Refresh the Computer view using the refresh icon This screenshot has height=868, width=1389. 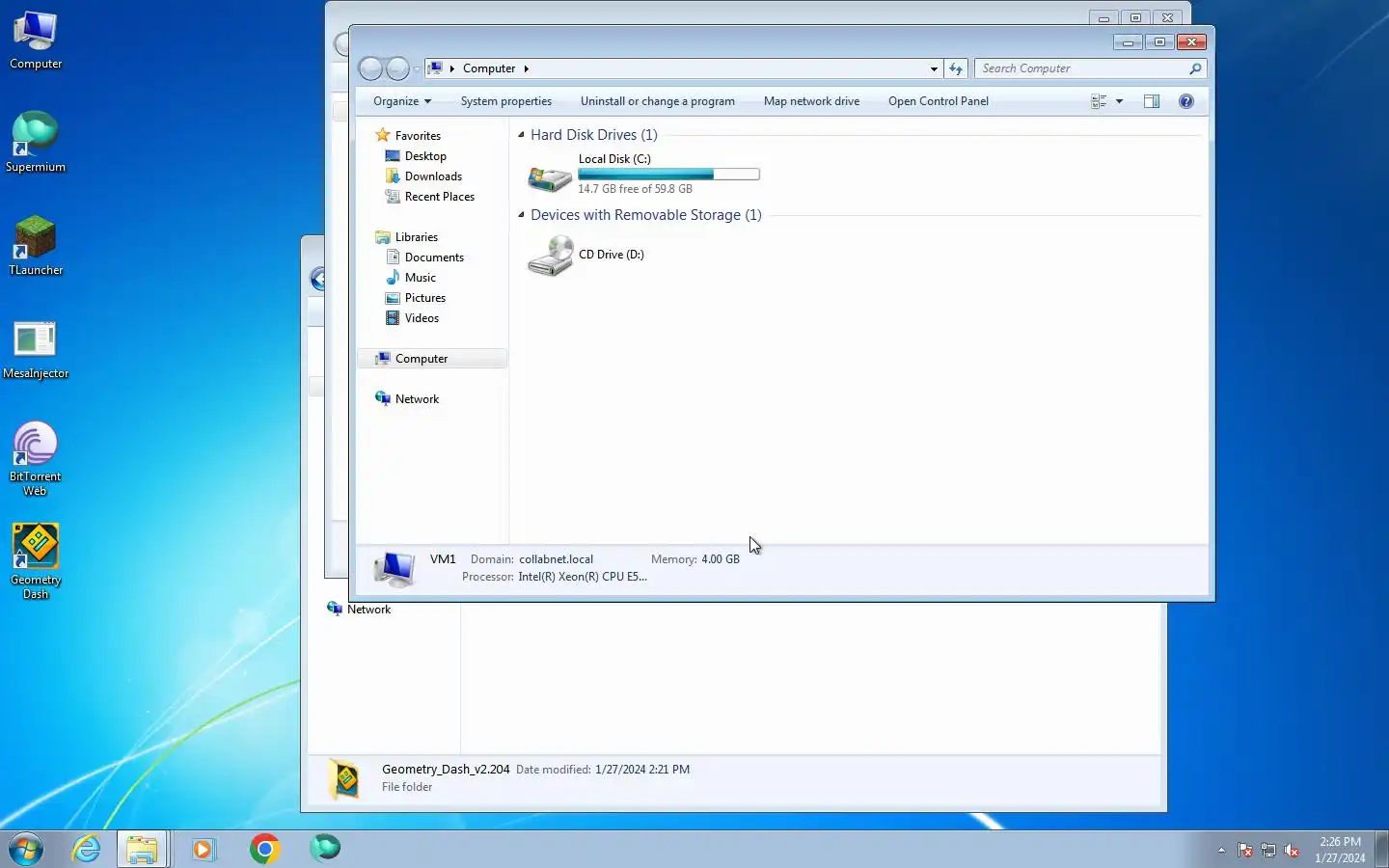tap(956, 68)
